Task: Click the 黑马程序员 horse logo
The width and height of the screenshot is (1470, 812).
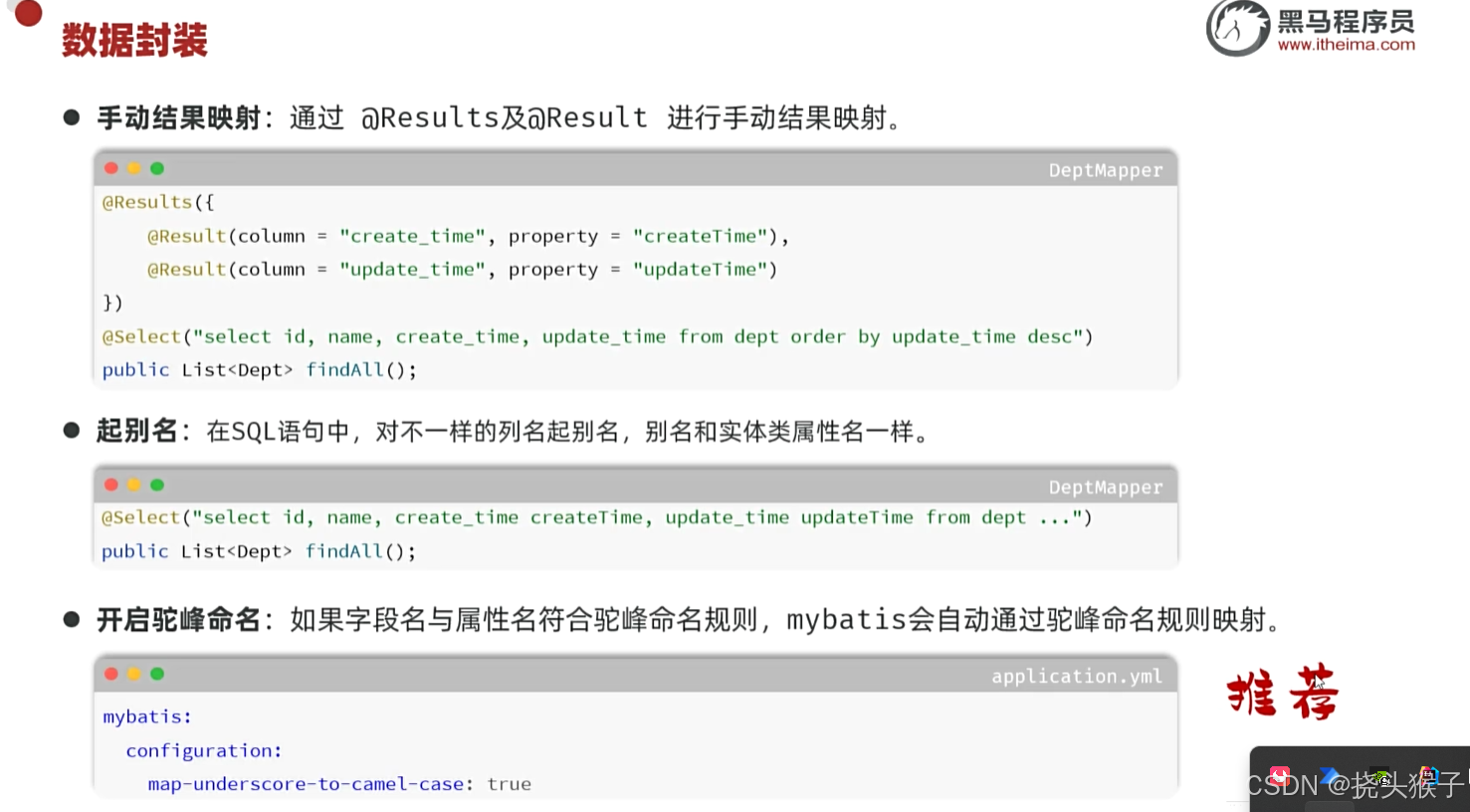Action: click(x=1239, y=28)
